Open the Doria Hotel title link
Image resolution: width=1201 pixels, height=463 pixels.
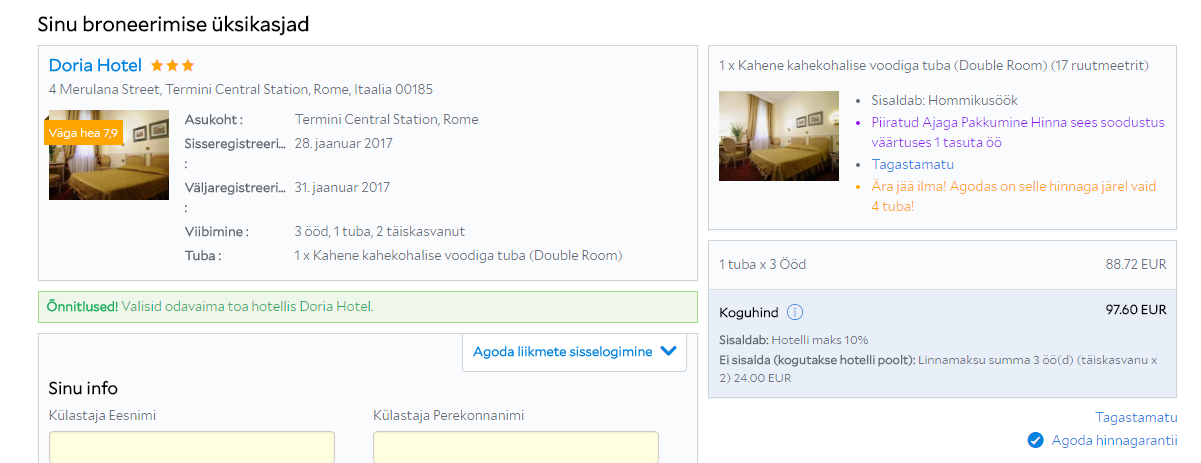(95, 65)
